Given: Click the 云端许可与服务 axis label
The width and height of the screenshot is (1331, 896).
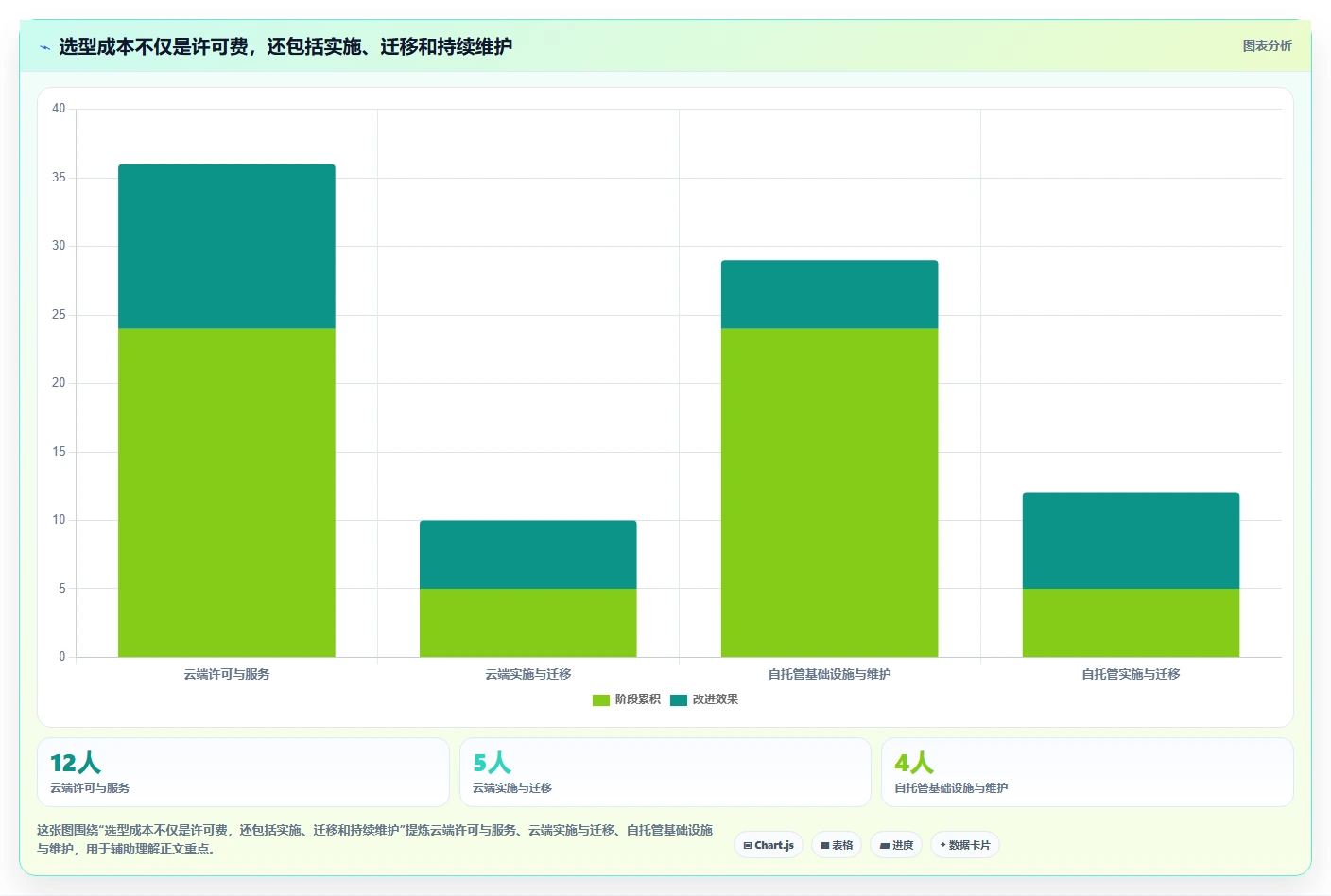Looking at the screenshot, I should click(227, 674).
